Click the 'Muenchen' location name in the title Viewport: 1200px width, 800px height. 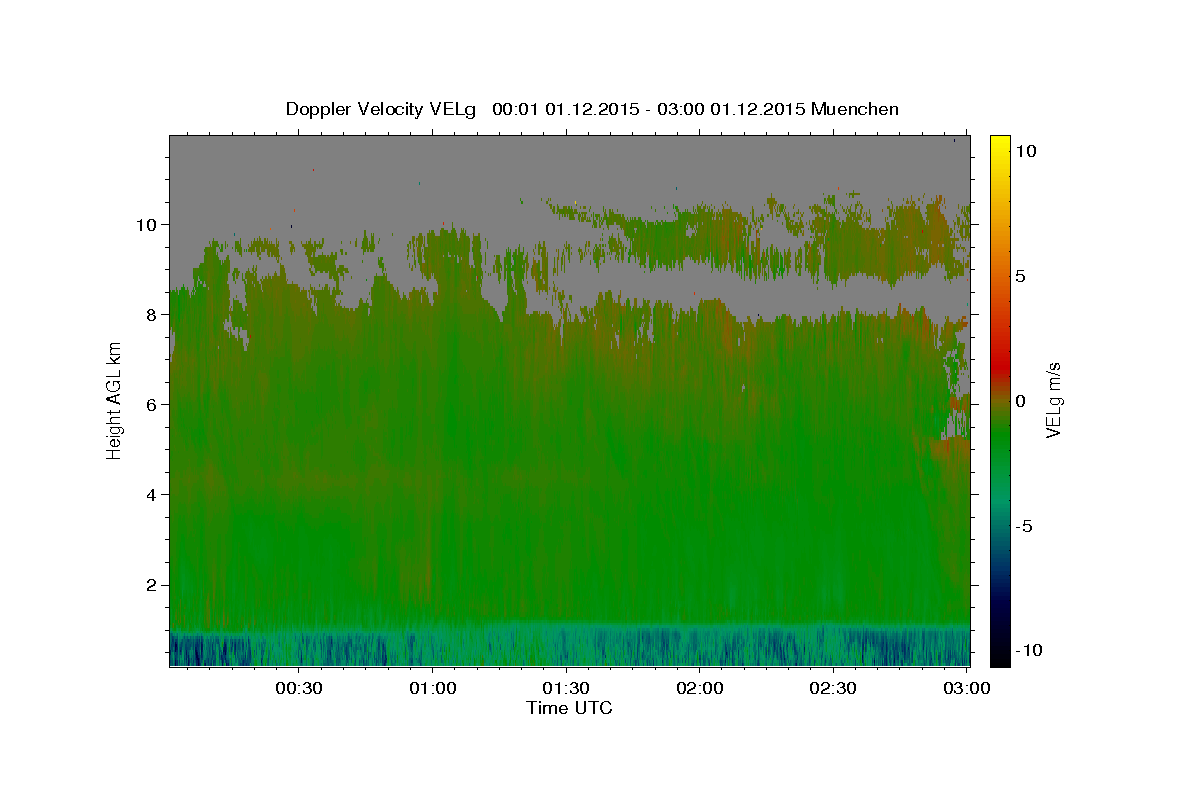click(x=855, y=109)
